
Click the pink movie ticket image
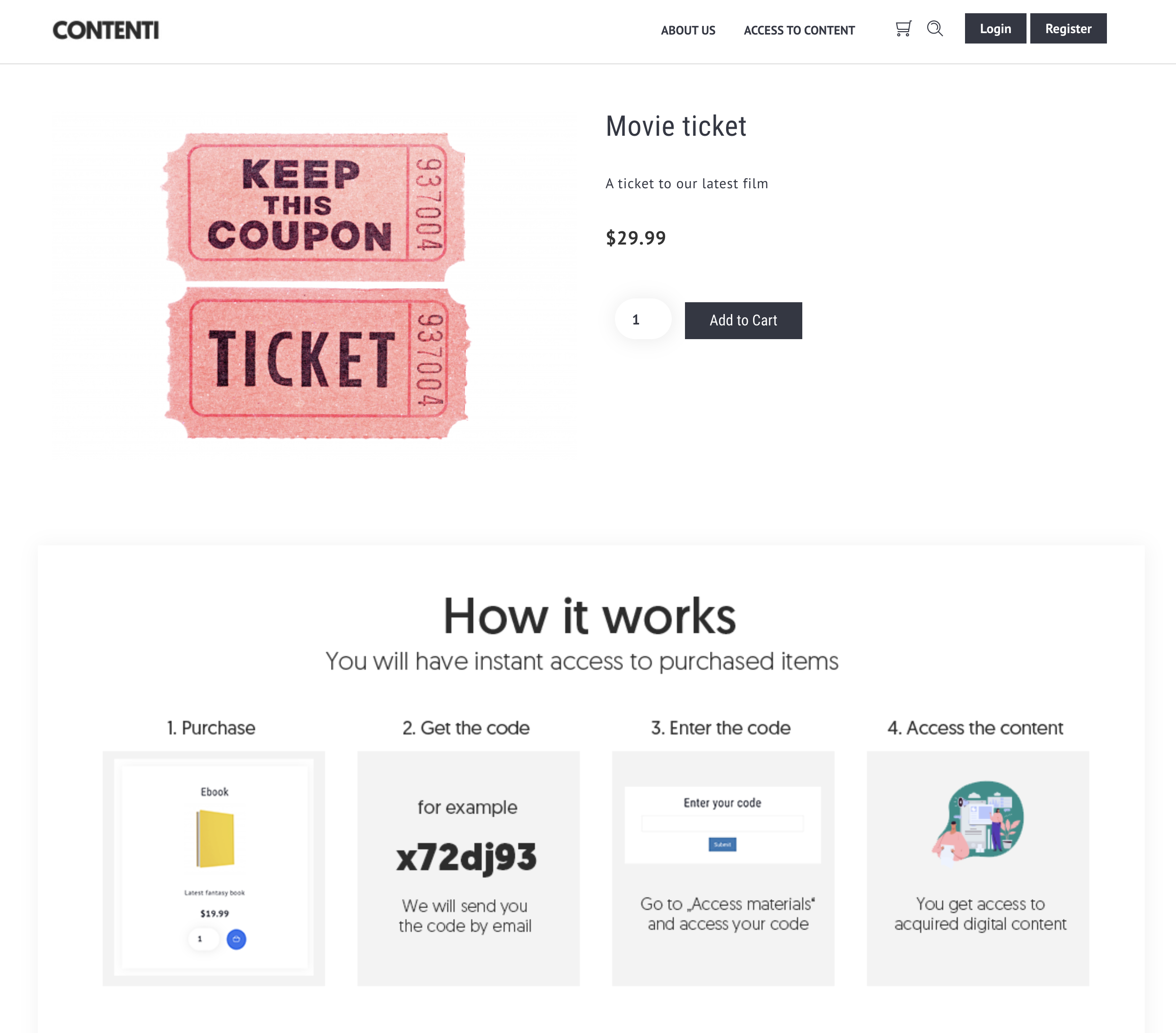[x=316, y=286]
